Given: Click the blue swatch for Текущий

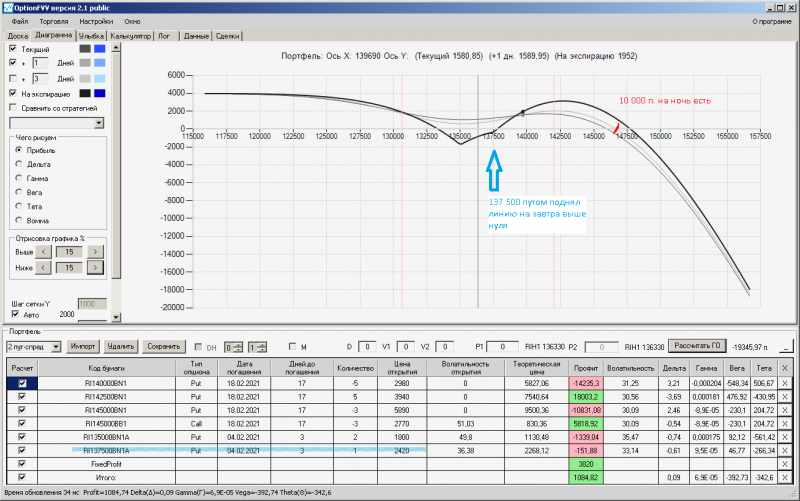Looking at the screenshot, I should click(100, 48).
